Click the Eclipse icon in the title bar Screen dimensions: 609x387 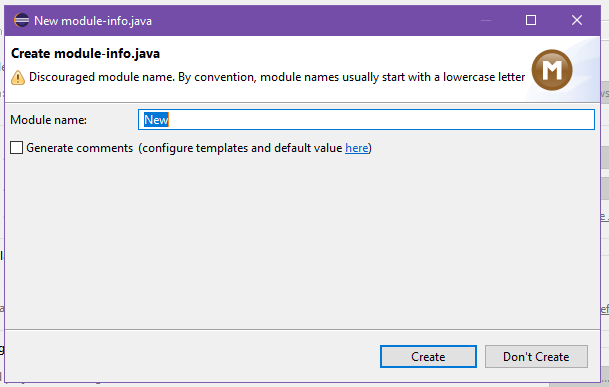pos(21,20)
